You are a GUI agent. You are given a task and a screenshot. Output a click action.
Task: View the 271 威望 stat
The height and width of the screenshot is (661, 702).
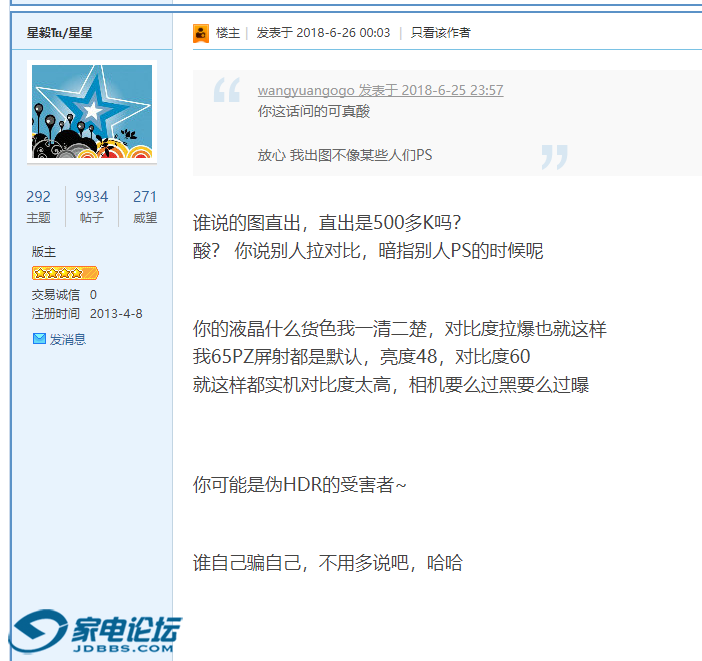(145, 206)
